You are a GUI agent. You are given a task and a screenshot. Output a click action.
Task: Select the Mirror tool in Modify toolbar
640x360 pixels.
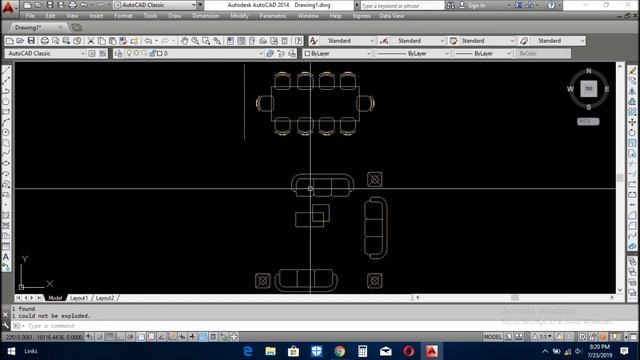[x=632, y=91]
